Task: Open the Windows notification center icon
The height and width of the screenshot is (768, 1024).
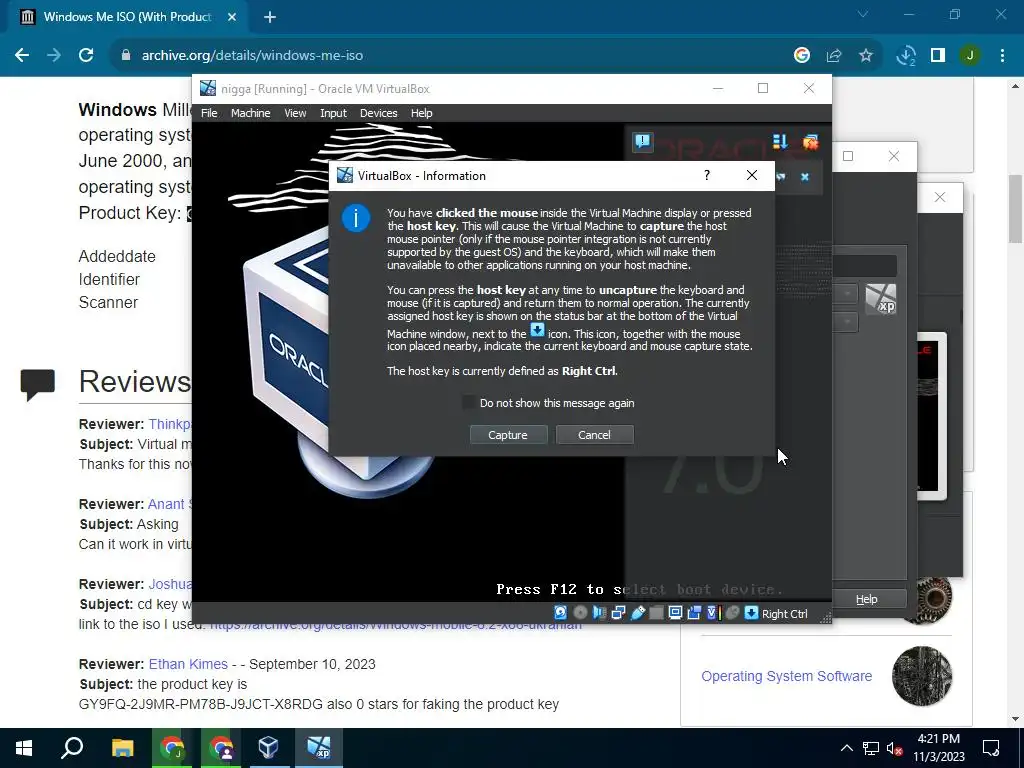Action: [991, 748]
